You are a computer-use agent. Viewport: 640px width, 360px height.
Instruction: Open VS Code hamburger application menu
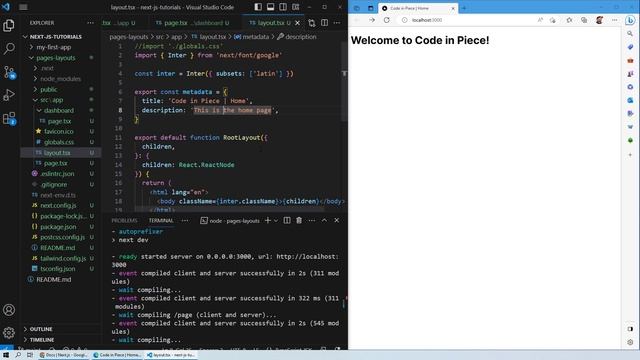(x=23, y=7)
